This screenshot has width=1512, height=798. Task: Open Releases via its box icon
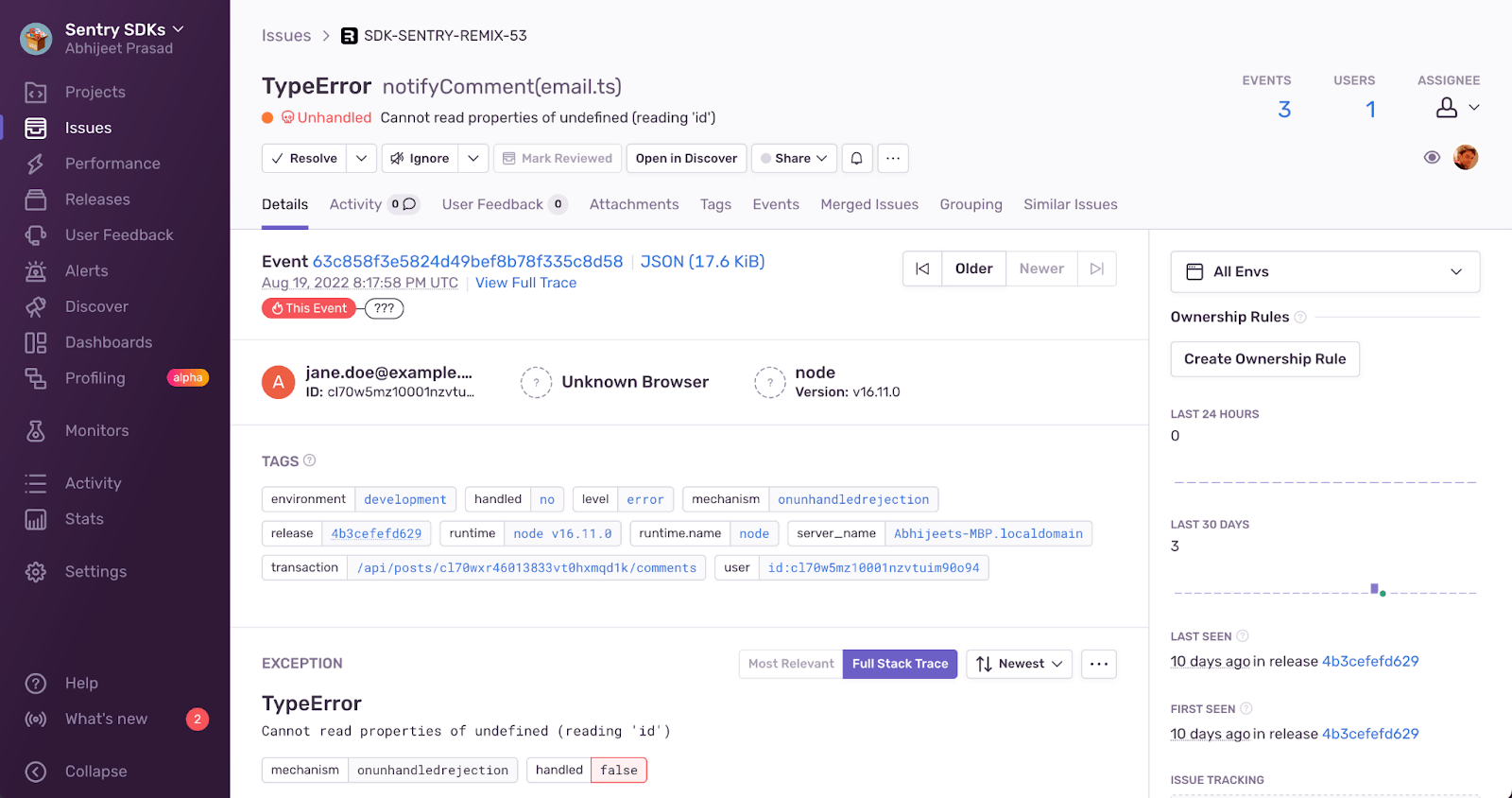point(36,199)
